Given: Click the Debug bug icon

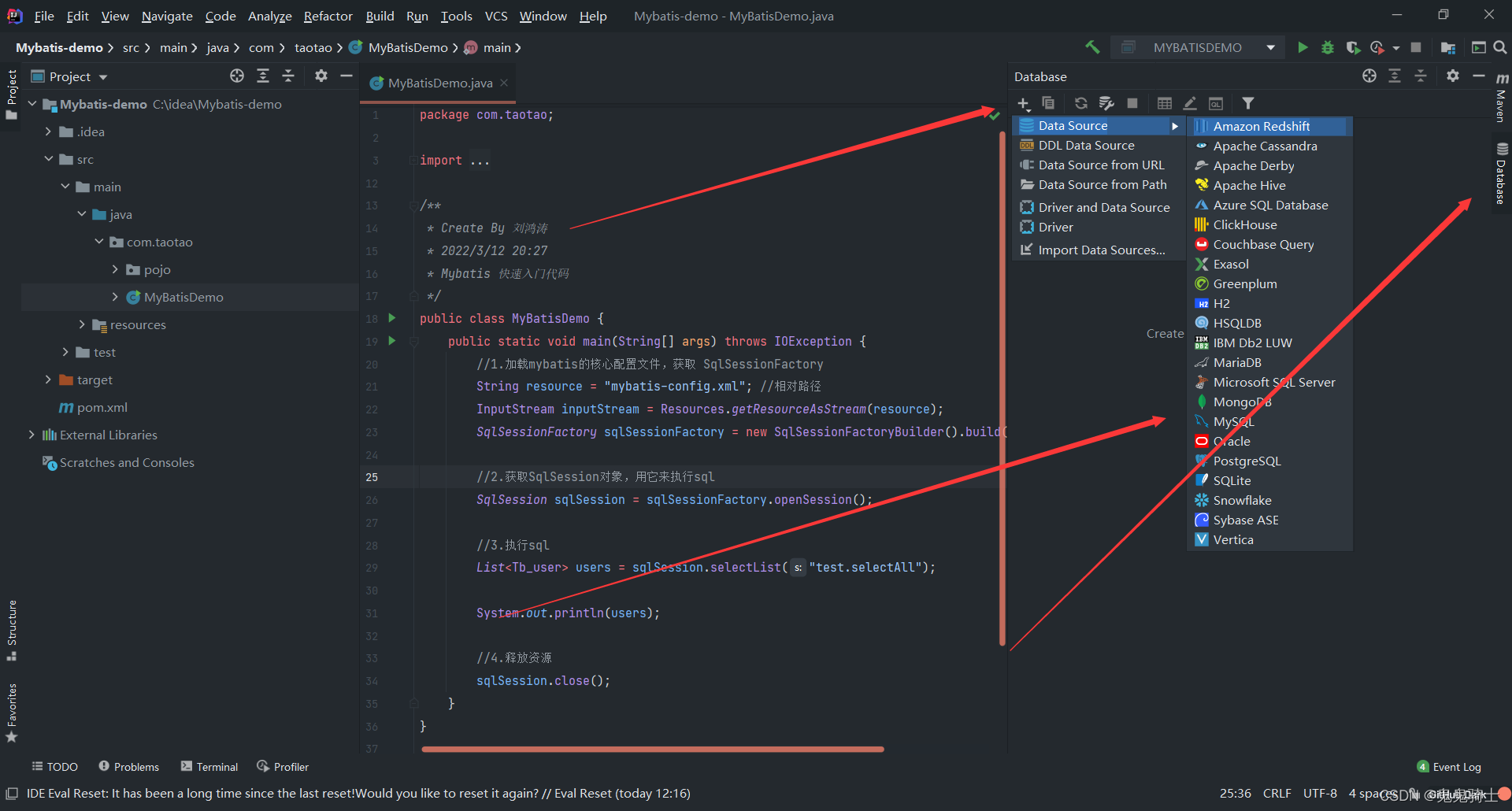Looking at the screenshot, I should pos(1328,47).
